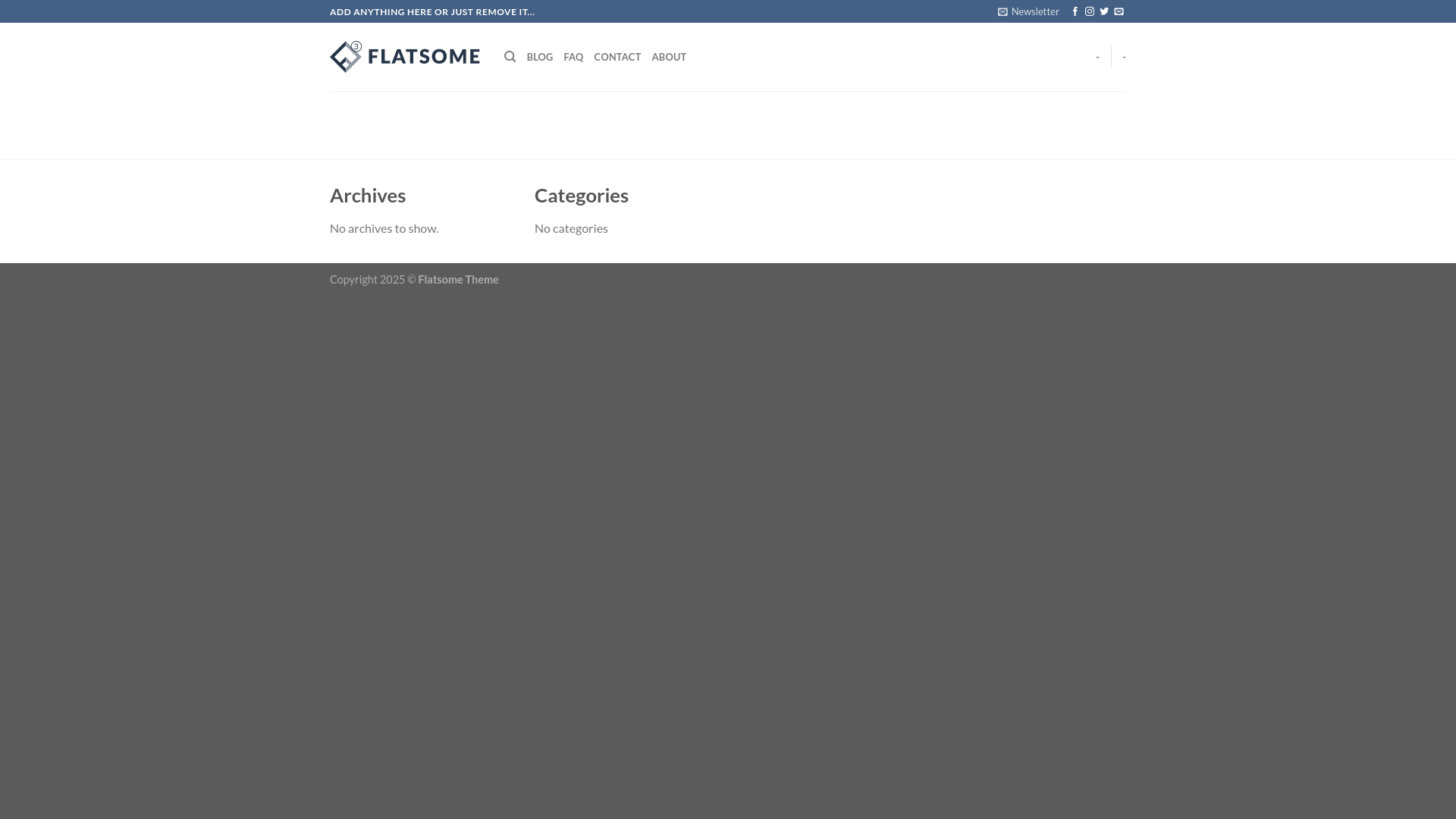This screenshot has height=819, width=1456.
Task: Click the Archives heading
Action: coord(368,196)
